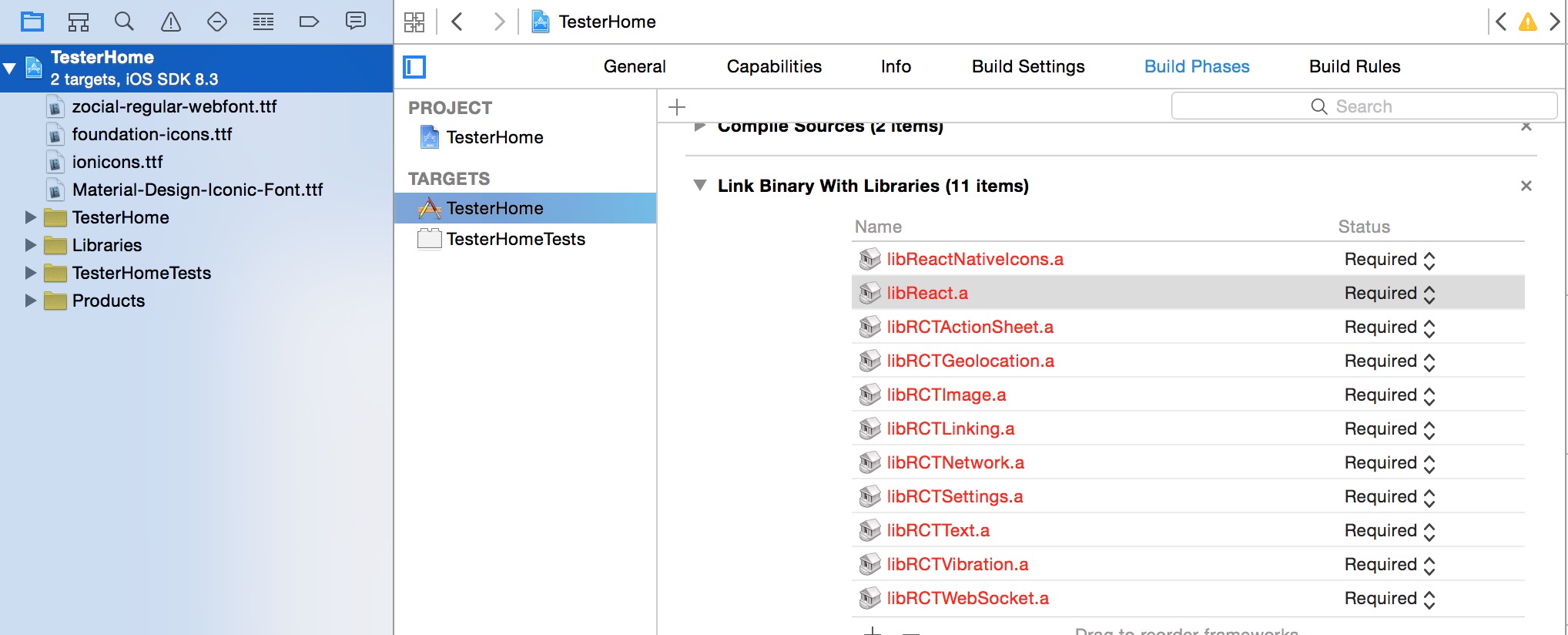Open the Test navigator diamond icon

217,22
